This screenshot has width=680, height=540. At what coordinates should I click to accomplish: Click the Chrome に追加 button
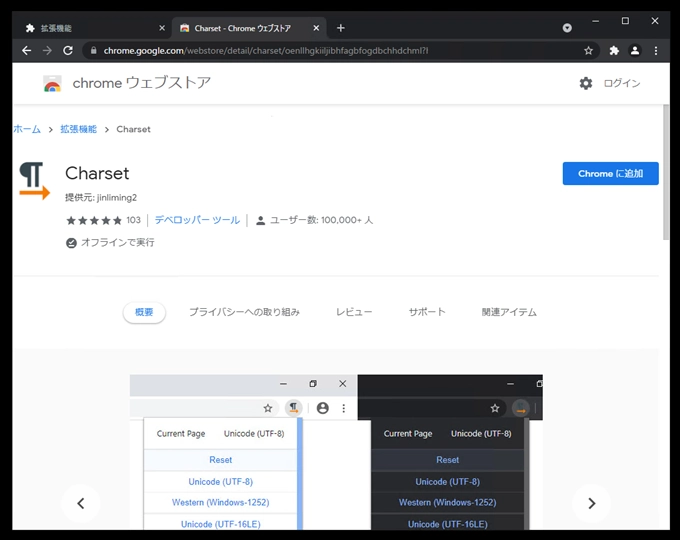610,173
